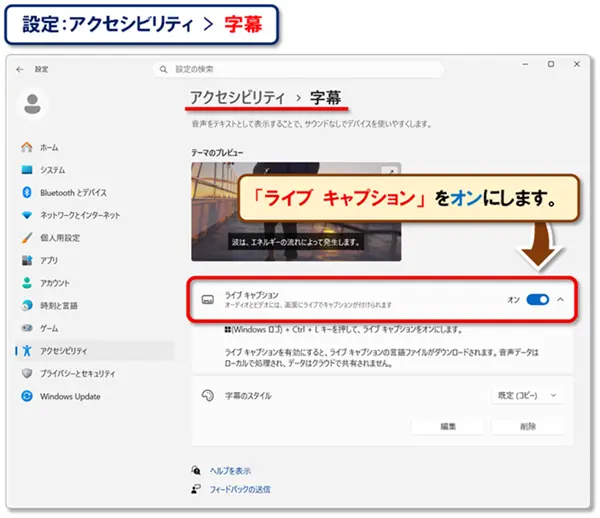Click the ゲーム controller icon
600x518 pixels.
(27, 328)
